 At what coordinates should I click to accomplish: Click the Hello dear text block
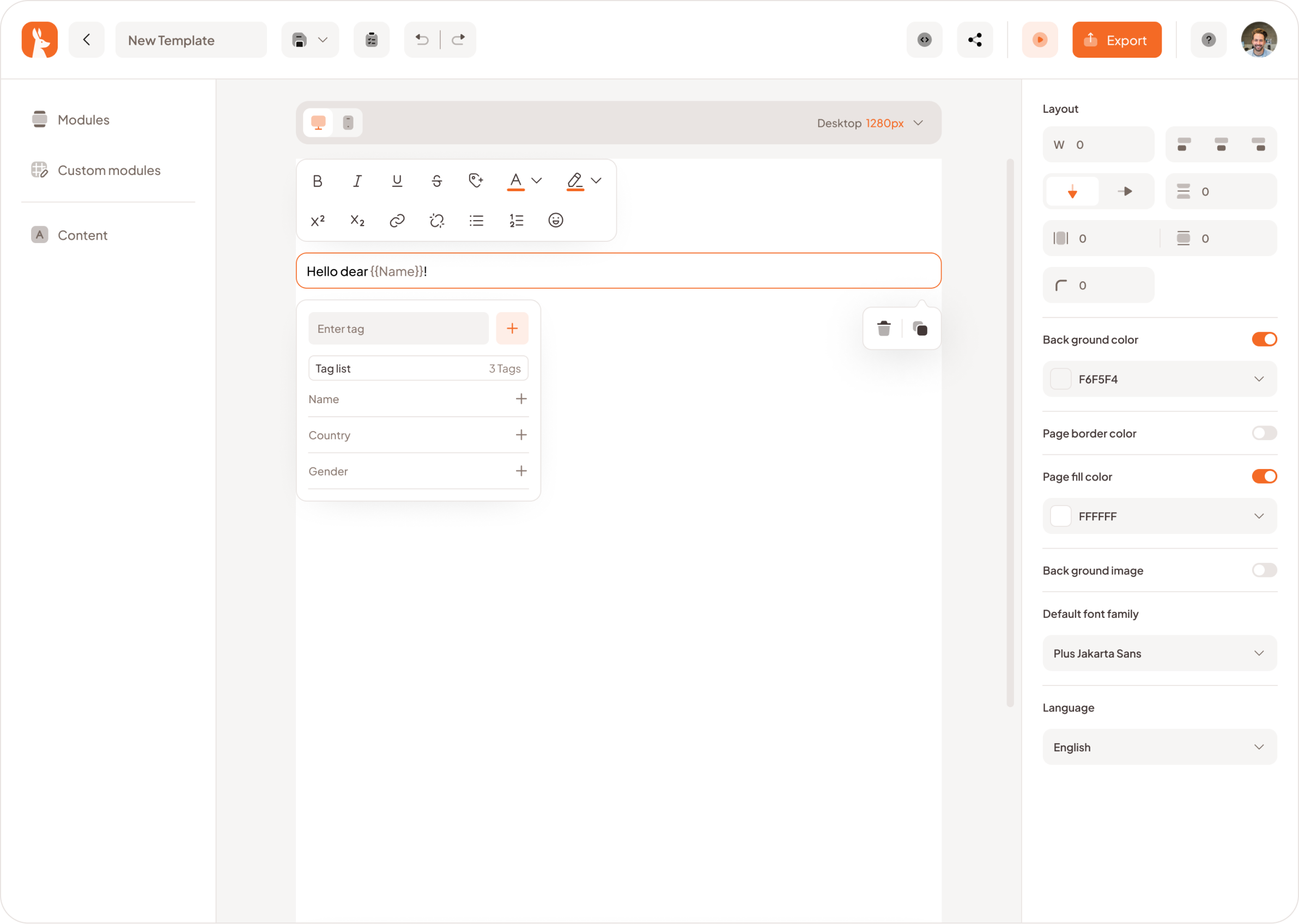point(618,271)
